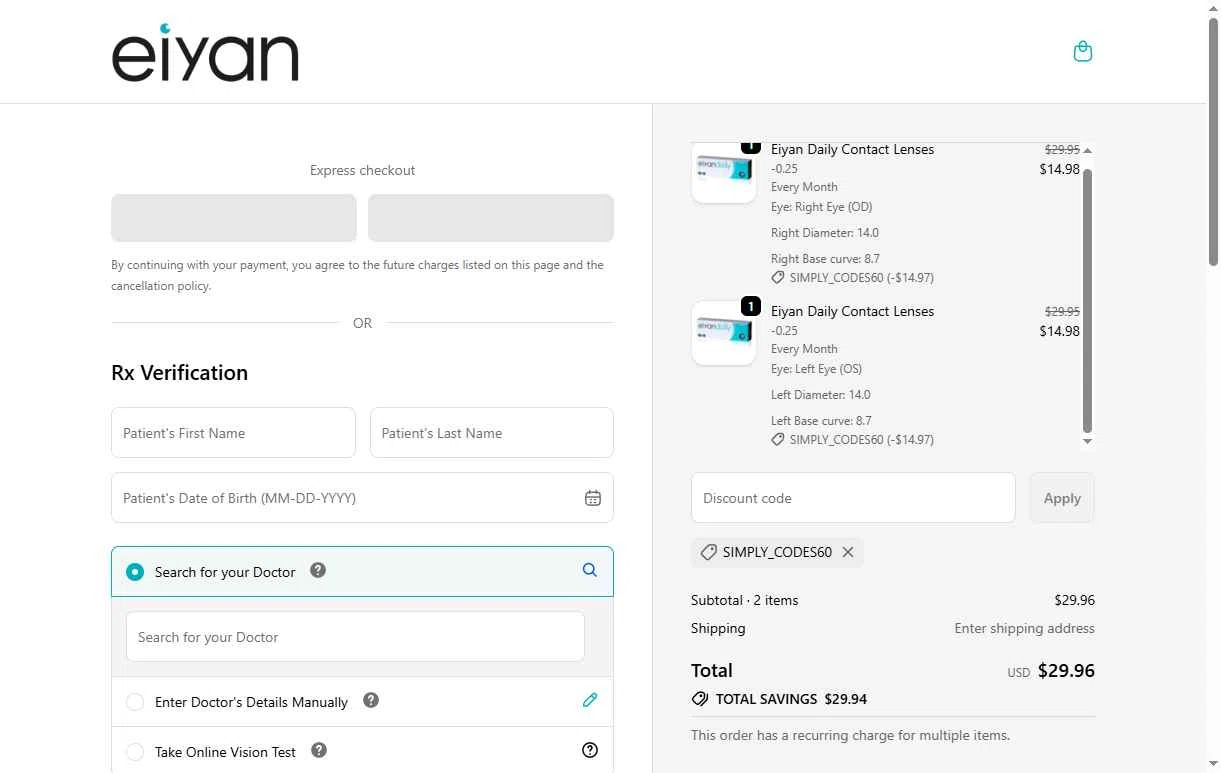Click the Total amount $29.96

(1066, 671)
